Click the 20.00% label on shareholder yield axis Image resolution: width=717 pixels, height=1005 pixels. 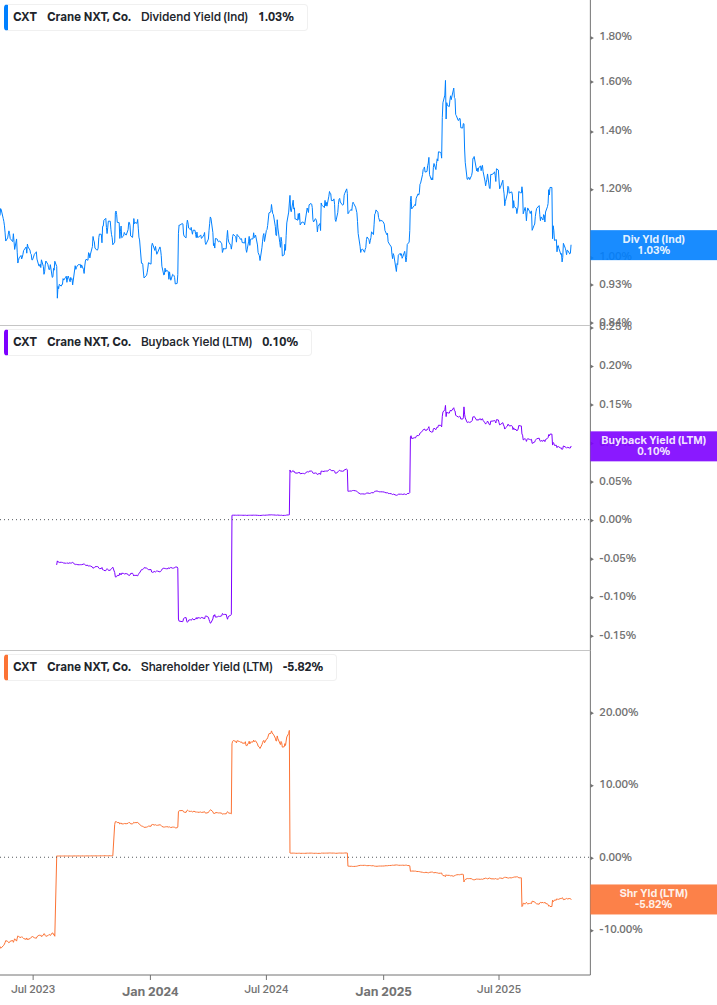[617, 713]
